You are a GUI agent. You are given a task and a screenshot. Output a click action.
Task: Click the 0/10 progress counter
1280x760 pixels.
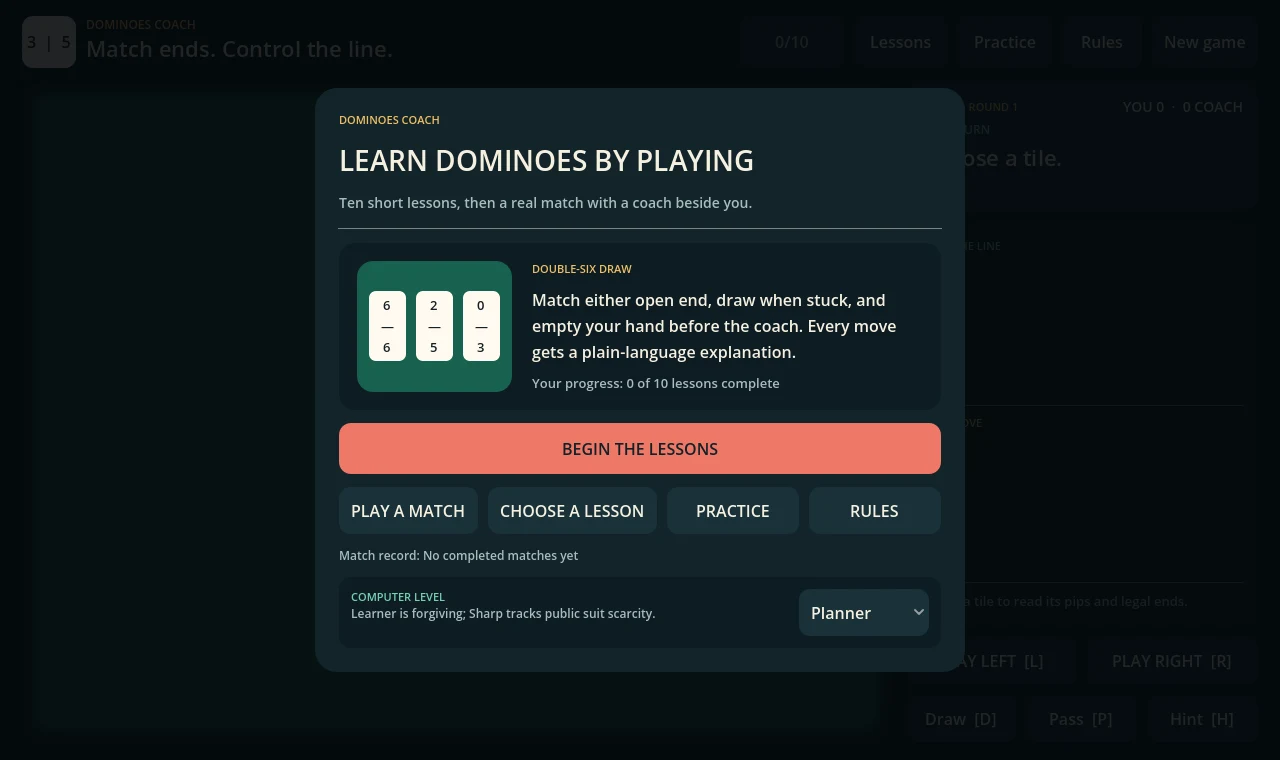[792, 42]
